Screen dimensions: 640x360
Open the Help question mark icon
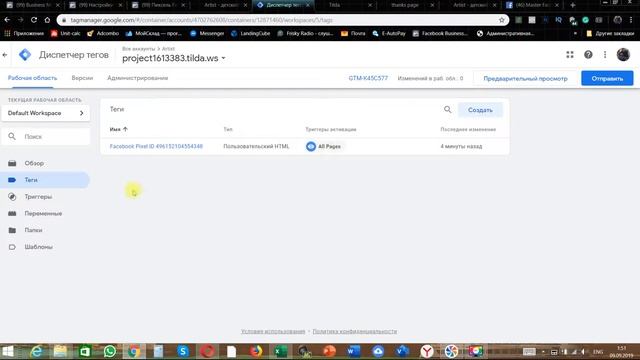(x=588, y=54)
